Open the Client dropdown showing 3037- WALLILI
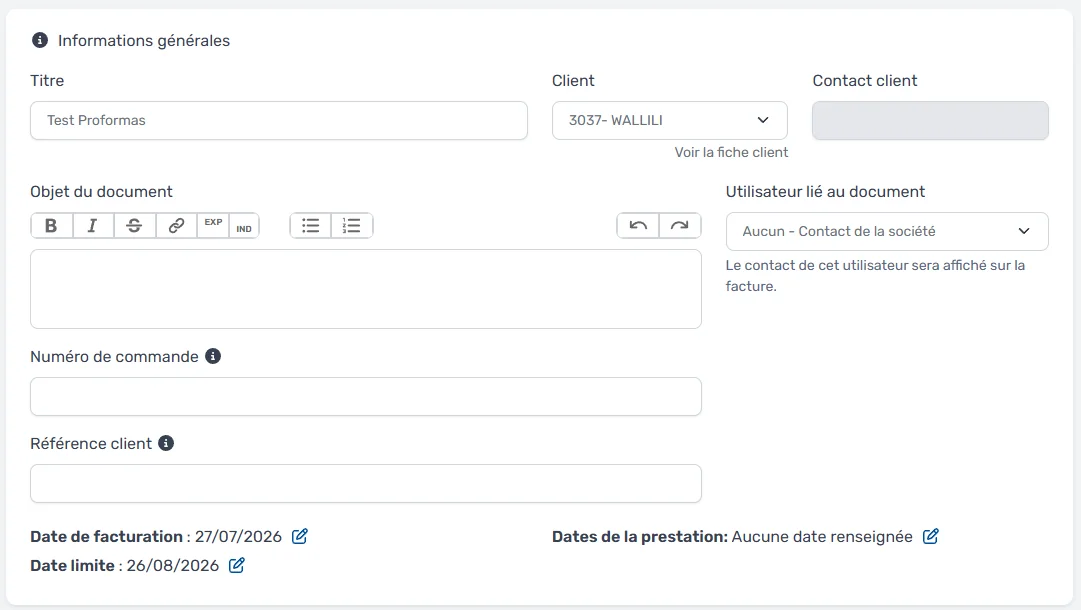The image size is (1081, 610). (x=669, y=121)
